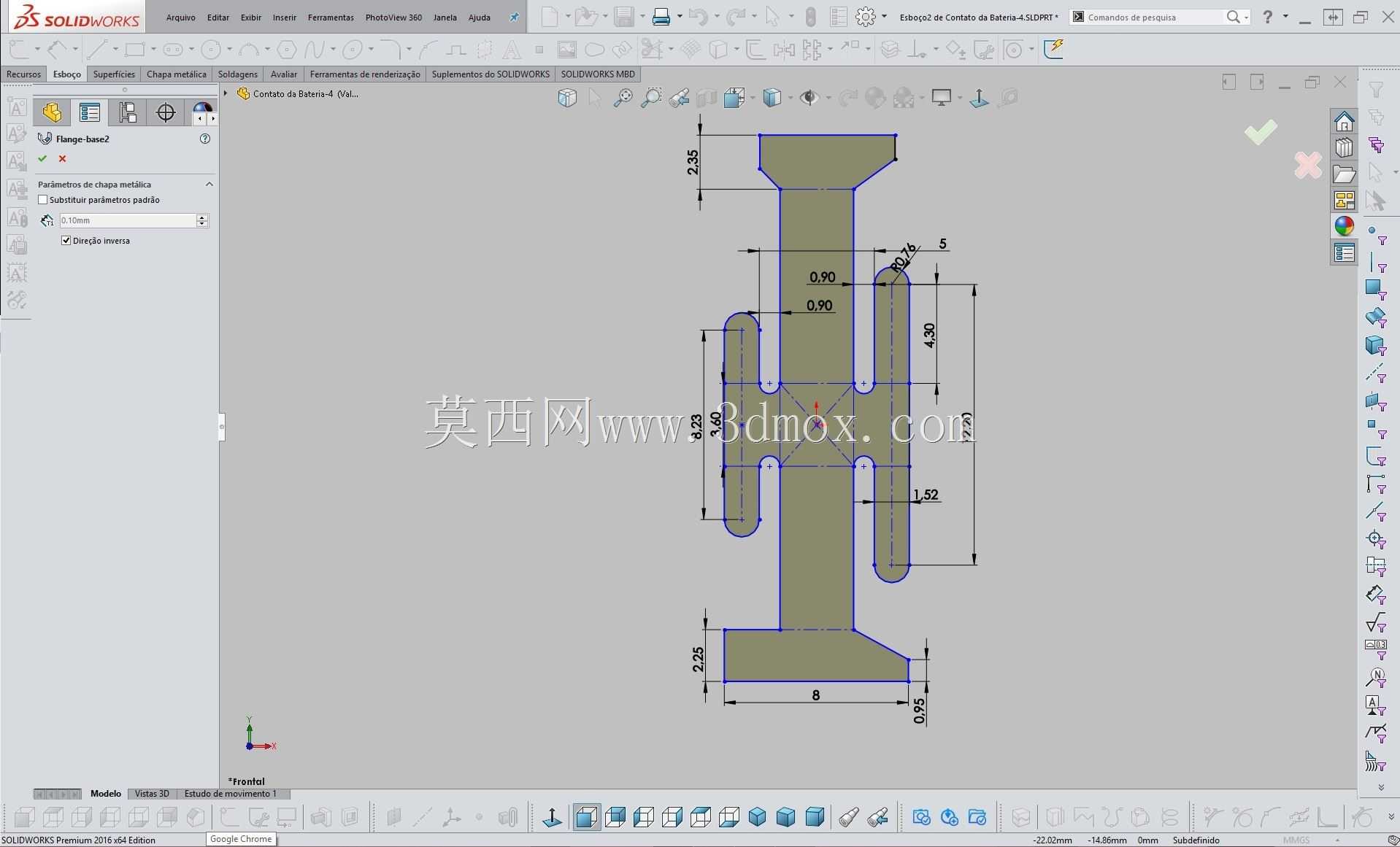Click the 2,35 dimension label
Image resolution: width=1400 pixels, height=847 pixels.
click(693, 162)
